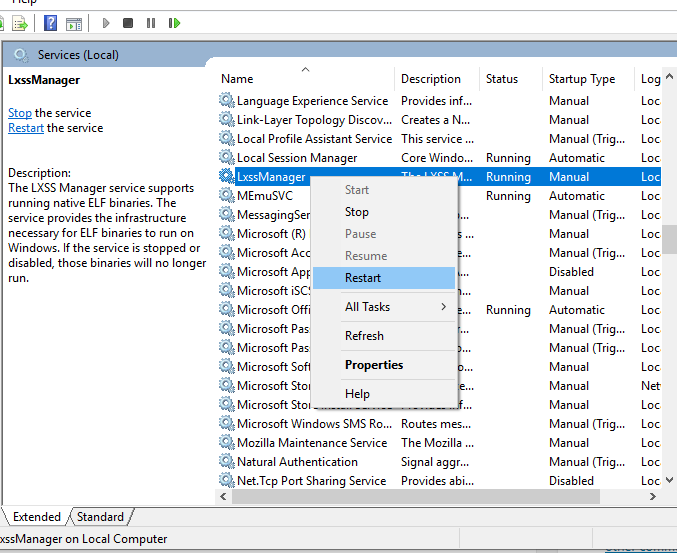Select the Local Session Manager service

(297, 158)
